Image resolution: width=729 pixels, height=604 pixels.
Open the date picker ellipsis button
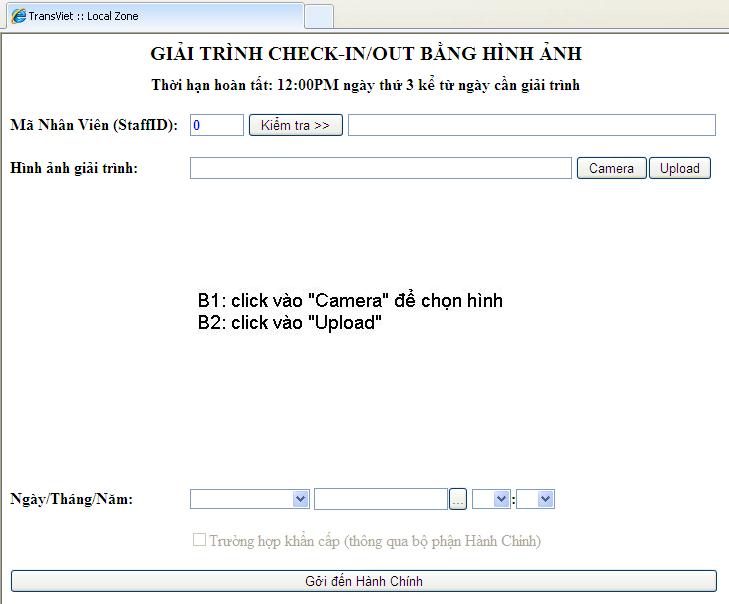457,499
